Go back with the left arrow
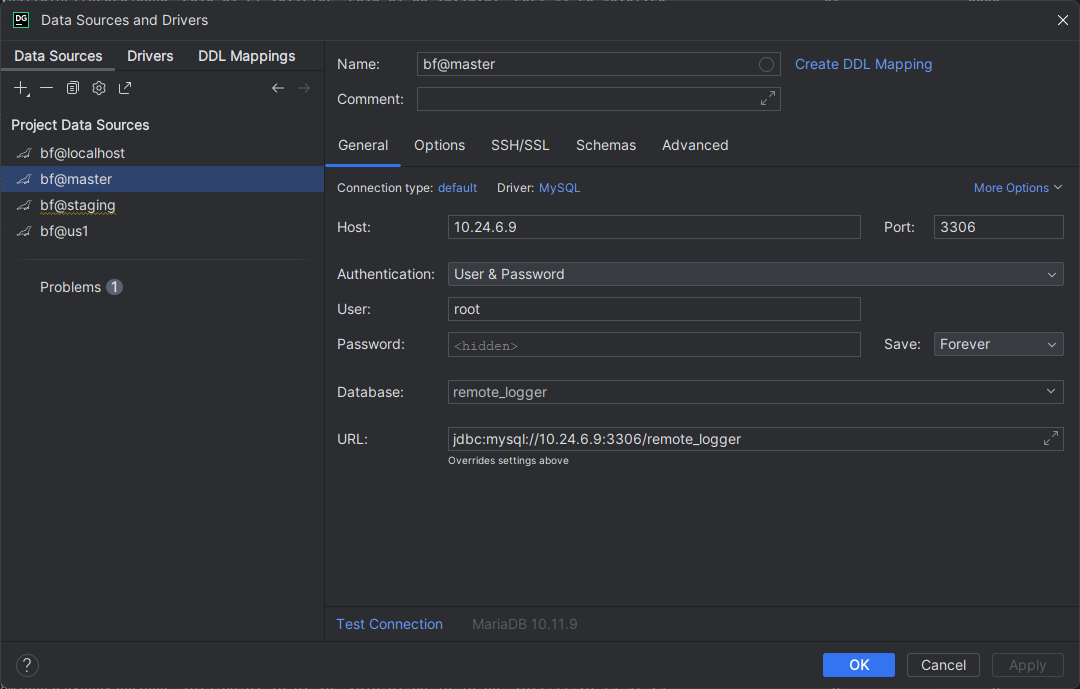The width and height of the screenshot is (1080, 689). tap(278, 88)
